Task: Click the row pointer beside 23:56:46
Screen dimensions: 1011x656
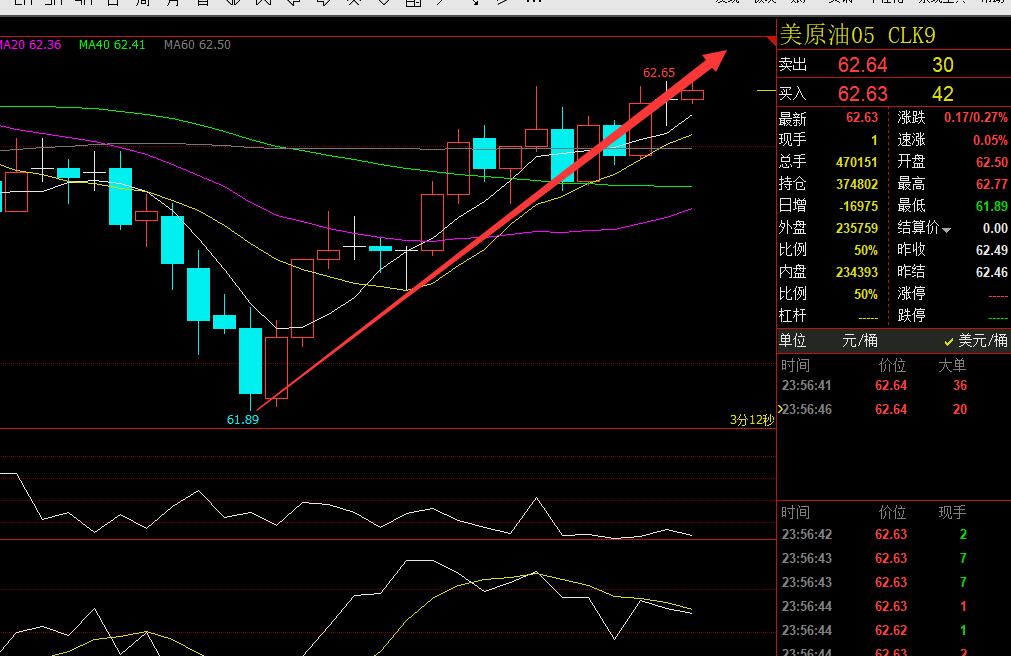Action: point(780,409)
